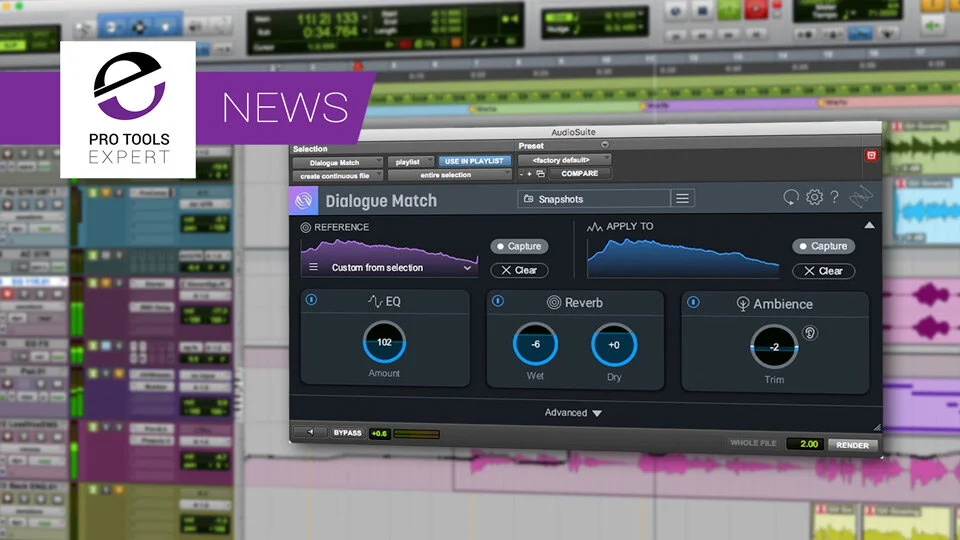Image resolution: width=960 pixels, height=540 pixels.
Task: Click the EQ Amount knob showing 102
Action: pyautogui.click(x=384, y=342)
